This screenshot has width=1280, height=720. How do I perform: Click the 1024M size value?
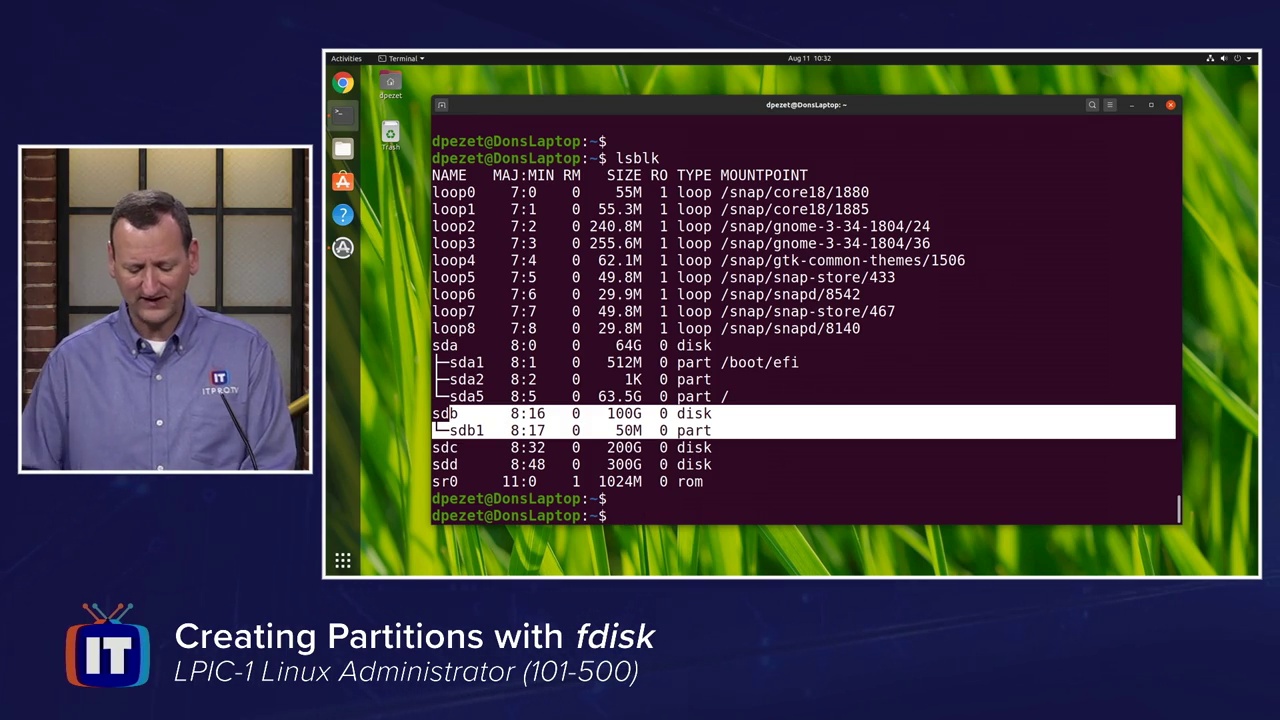[620, 481]
